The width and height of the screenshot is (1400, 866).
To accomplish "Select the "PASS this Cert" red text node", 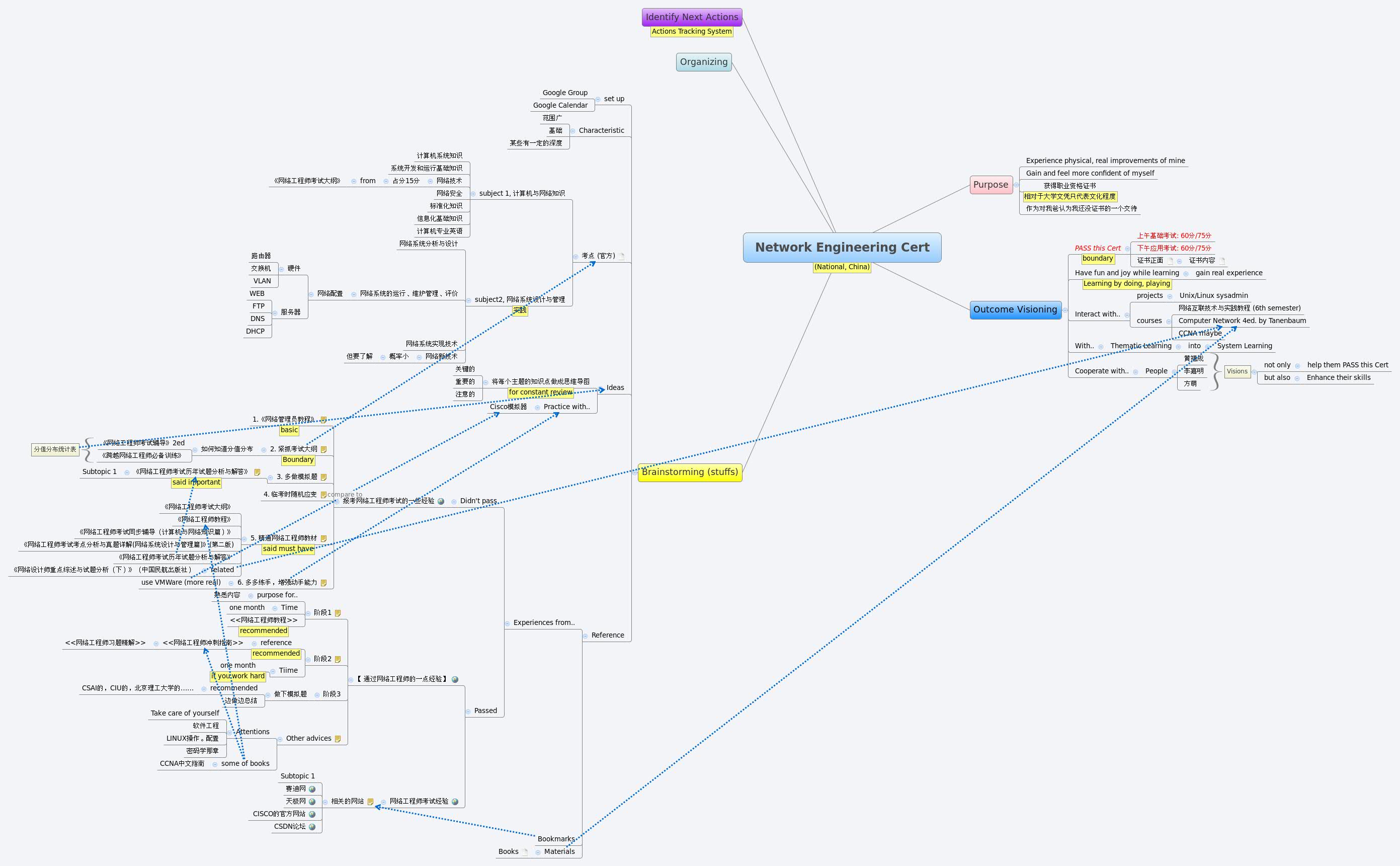I will click(1098, 248).
